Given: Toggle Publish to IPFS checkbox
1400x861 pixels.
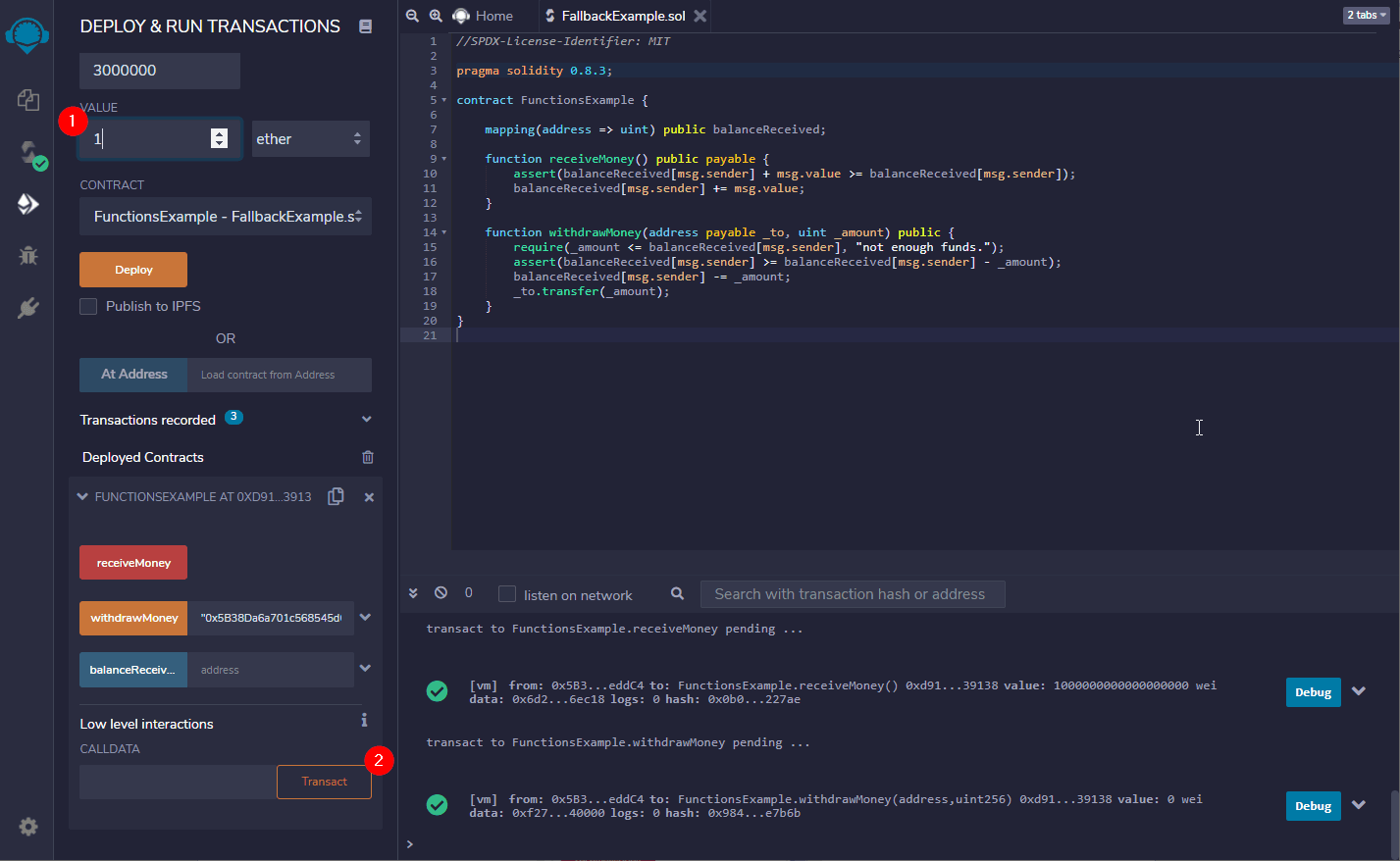Looking at the screenshot, I should tap(88, 306).
